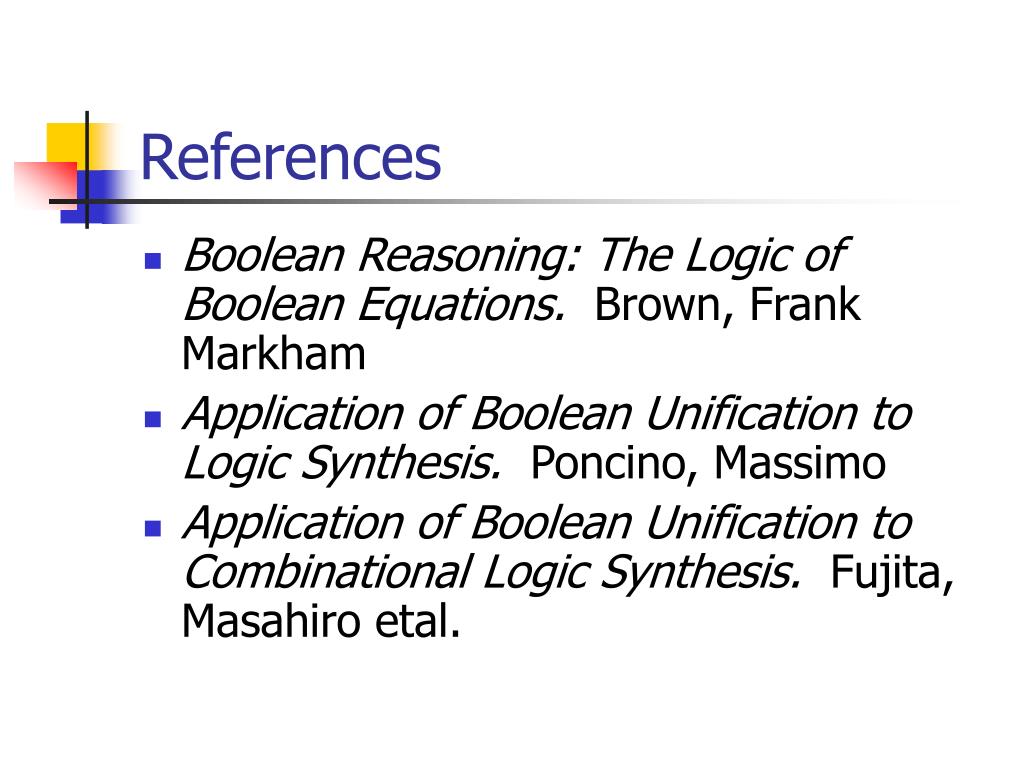This screenshot has height=768, width=1024.
Task: Click second reference 'Application of Boolean Unification to'
Action: (547, 414)
